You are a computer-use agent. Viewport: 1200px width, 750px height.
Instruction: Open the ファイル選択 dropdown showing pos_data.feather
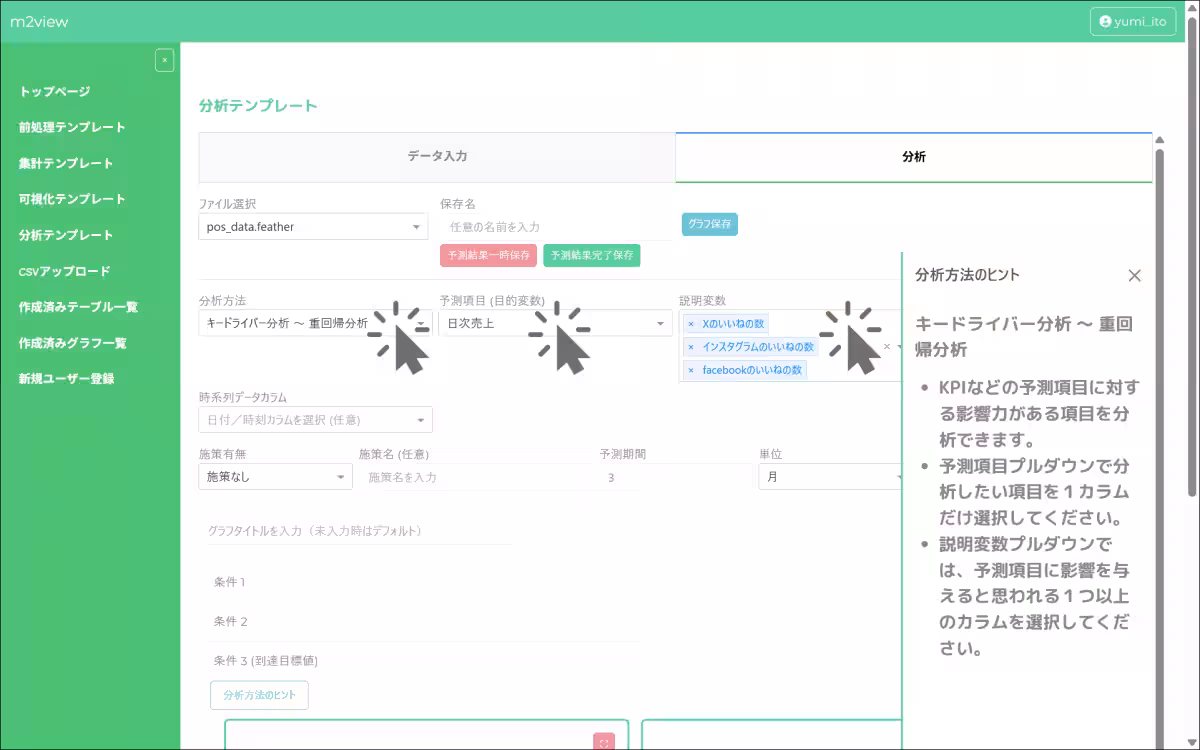(313, 226)
